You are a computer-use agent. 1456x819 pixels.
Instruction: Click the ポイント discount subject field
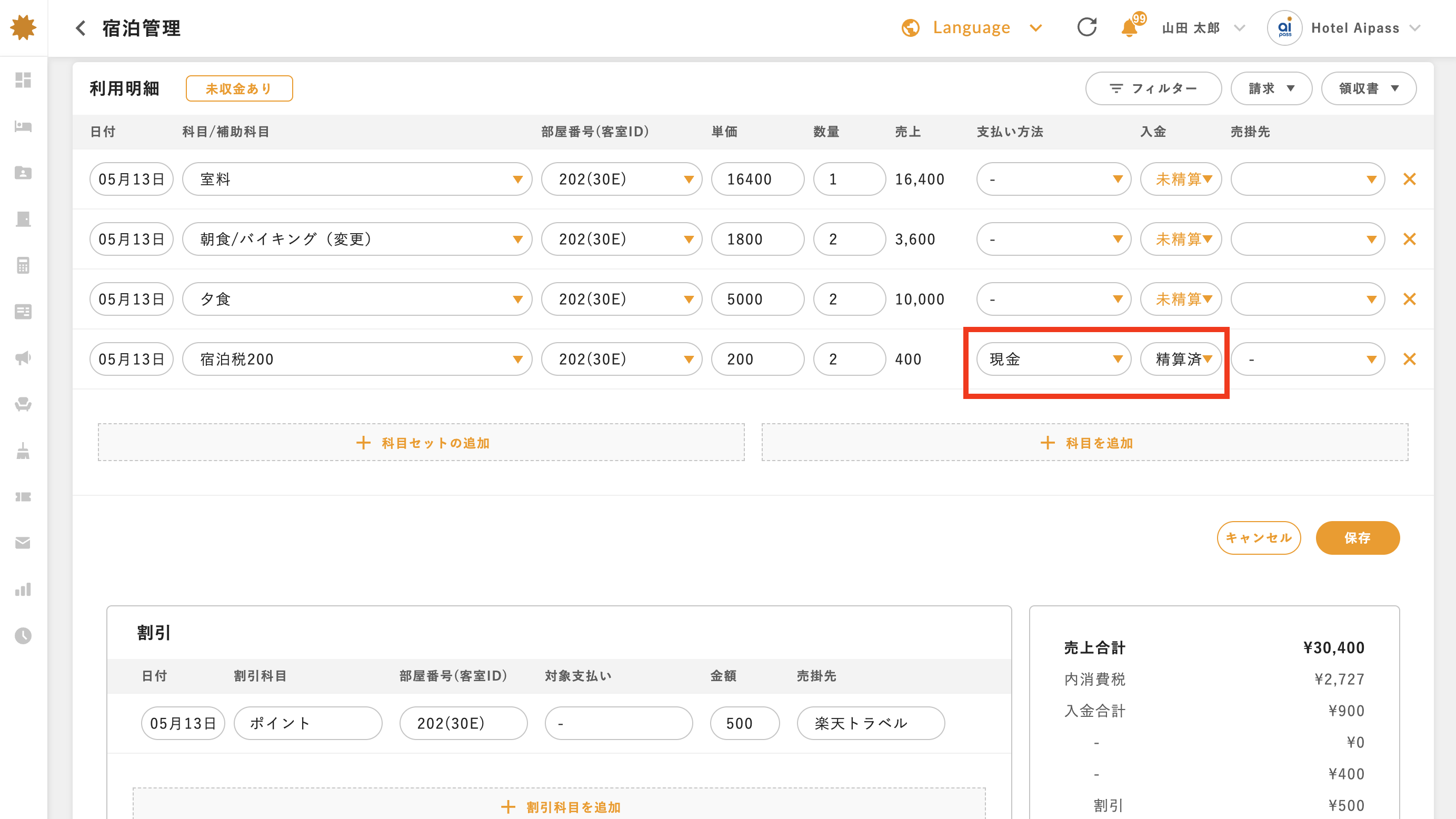(x=307, y=724)
